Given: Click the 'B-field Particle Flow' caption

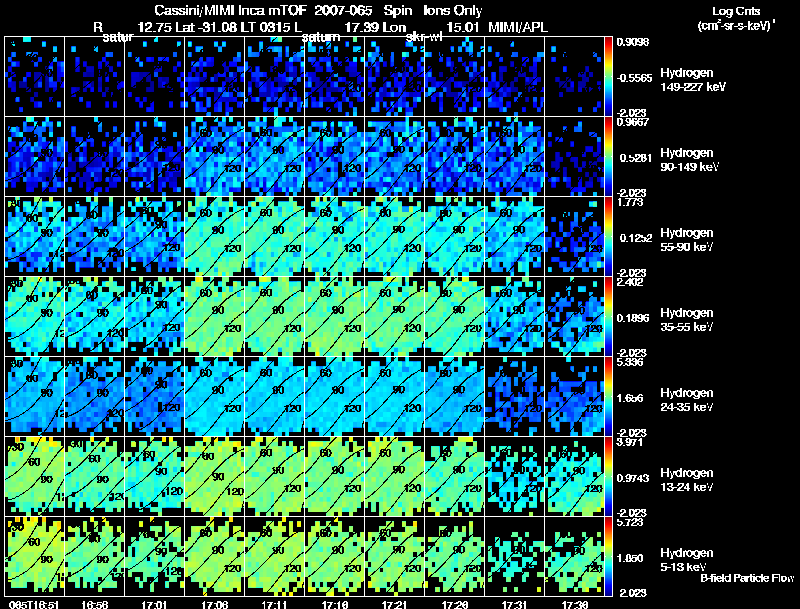Looking at the screenshot, I should (x=747, y=578).
